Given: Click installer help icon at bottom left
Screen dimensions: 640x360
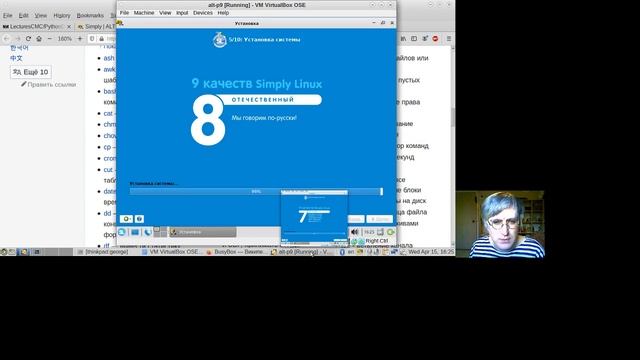Looking at the screenshot, I should click(x=139, y=219).
